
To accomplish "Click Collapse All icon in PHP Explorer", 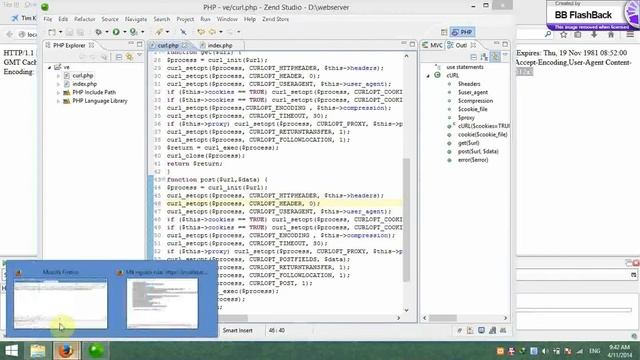I will [x=119, y=57].
